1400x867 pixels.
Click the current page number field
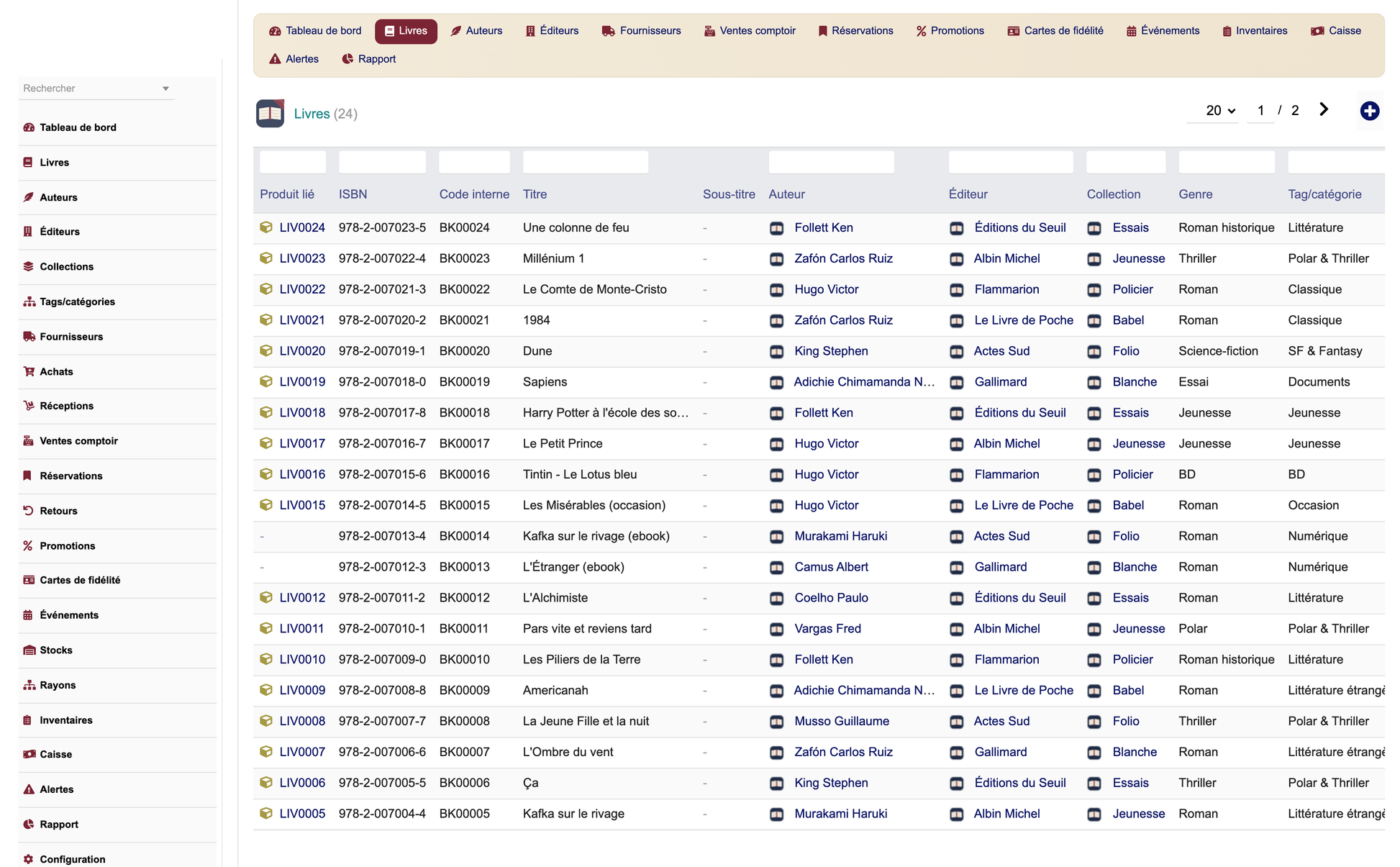tap(1260, 110)
